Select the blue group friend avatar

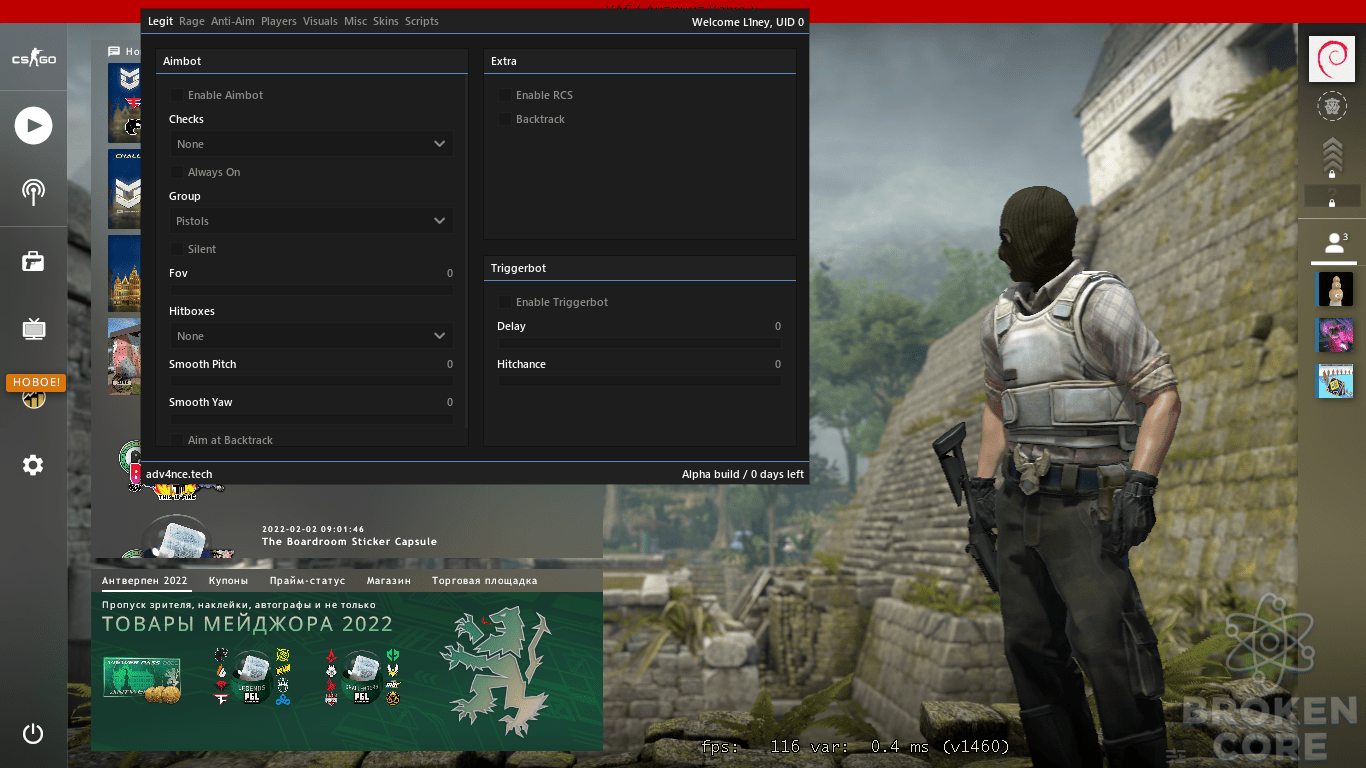pyautogui.click(x=1335, y=381)
